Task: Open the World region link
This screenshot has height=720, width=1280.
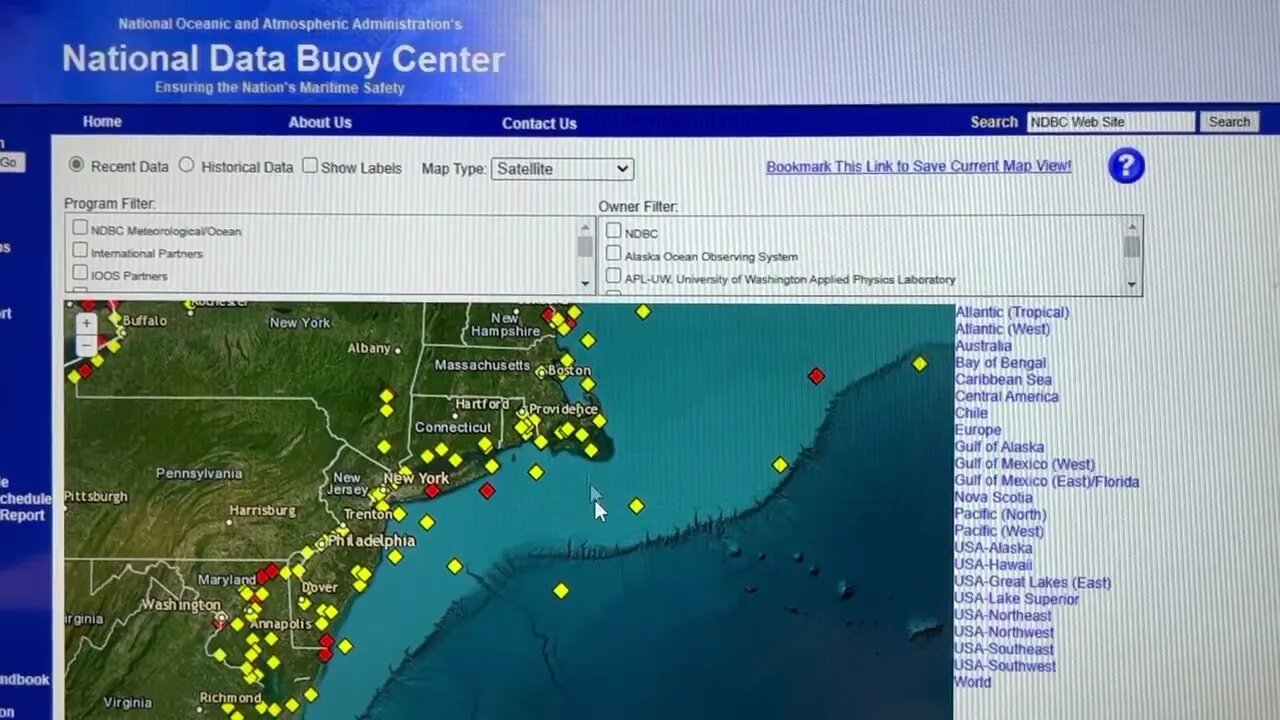Action: click(x=972, y=682)
